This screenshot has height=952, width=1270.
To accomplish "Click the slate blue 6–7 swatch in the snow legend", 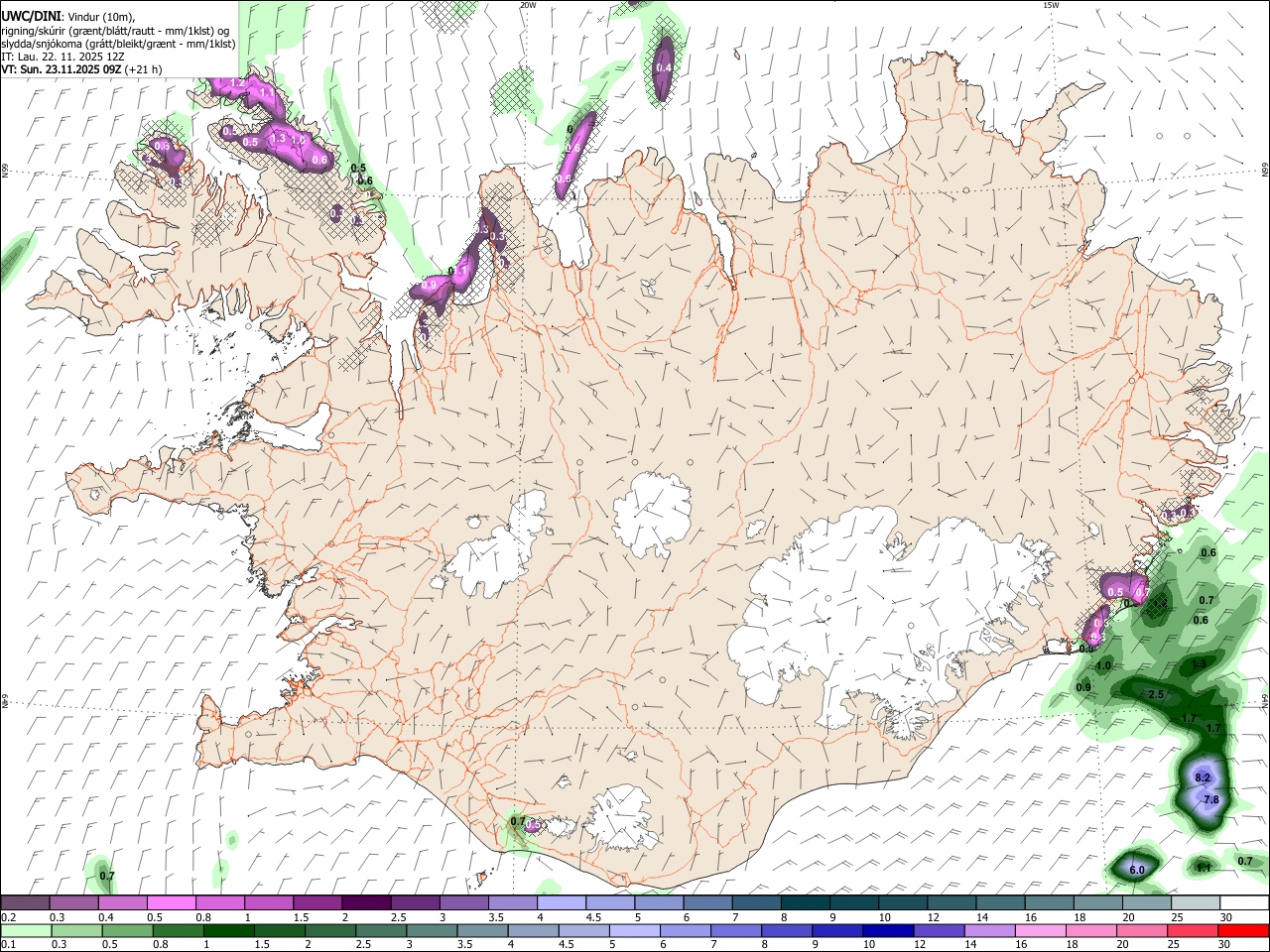I will [x=707, y=903].
